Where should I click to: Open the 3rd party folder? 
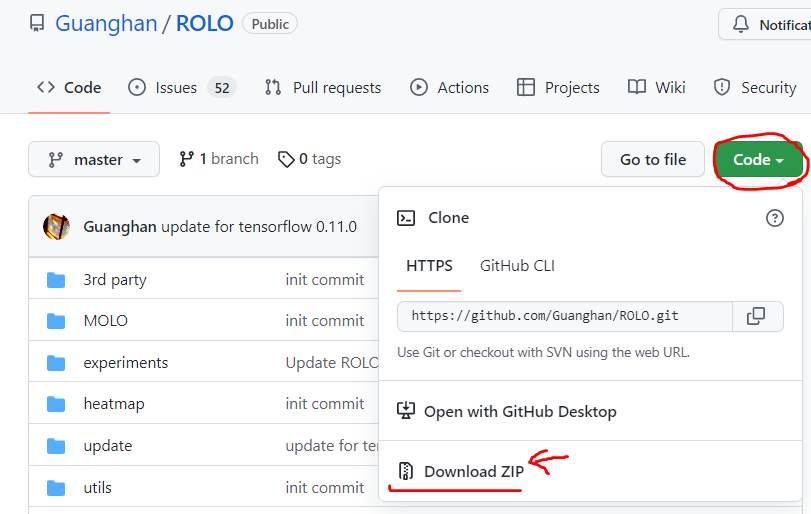tap(115, 279)
